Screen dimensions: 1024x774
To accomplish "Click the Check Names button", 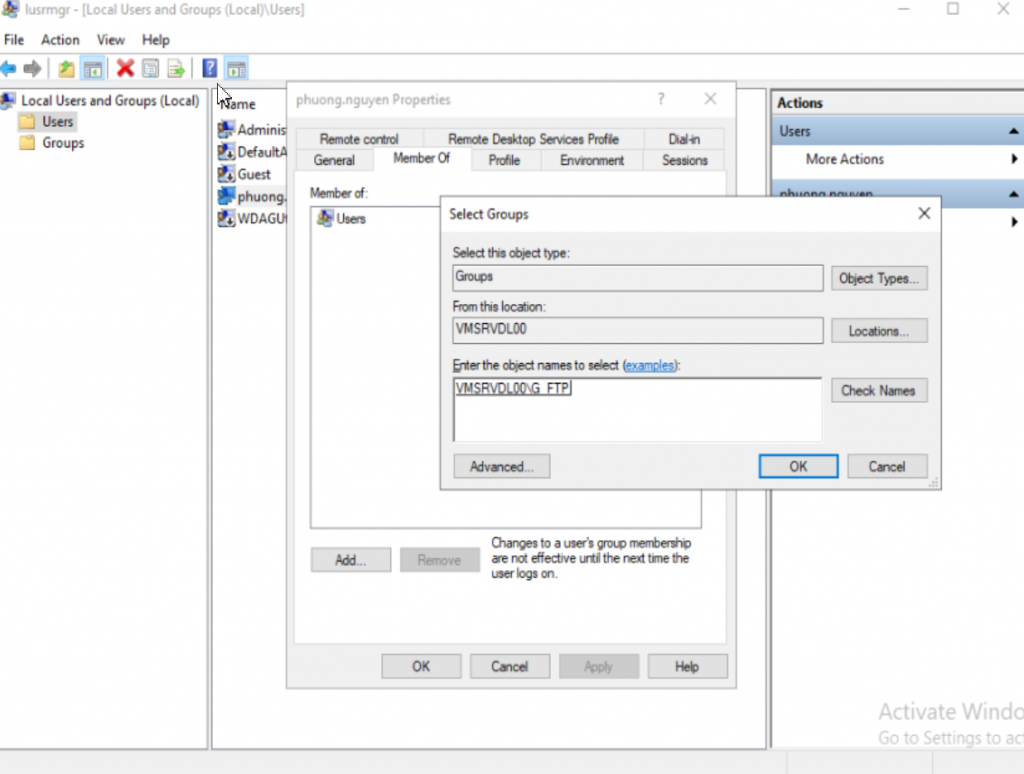I will coord(879,390).
